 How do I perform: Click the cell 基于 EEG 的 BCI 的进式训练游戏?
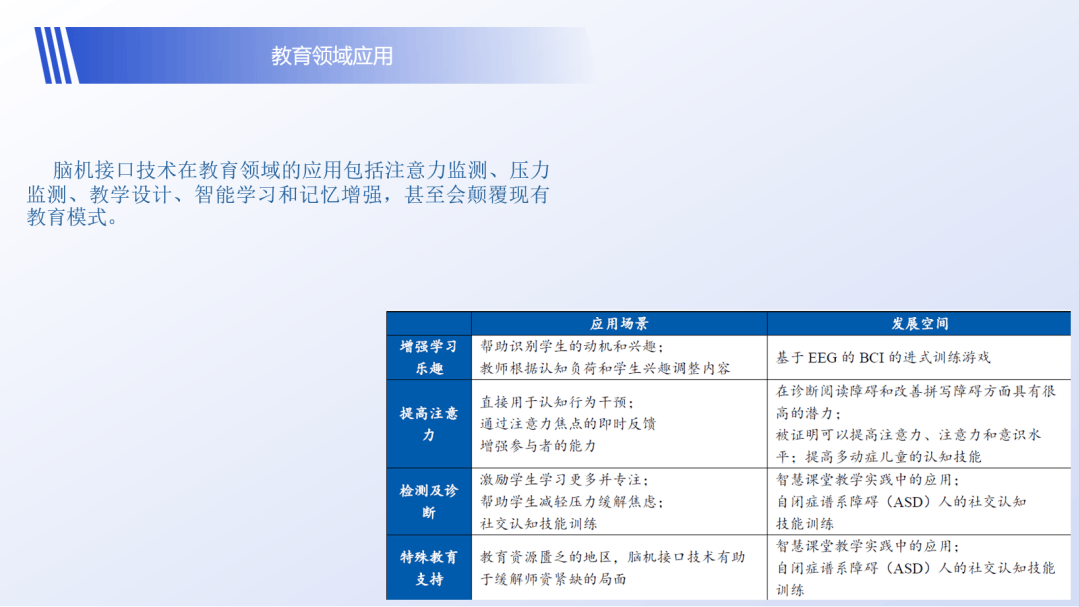(883, 358)
